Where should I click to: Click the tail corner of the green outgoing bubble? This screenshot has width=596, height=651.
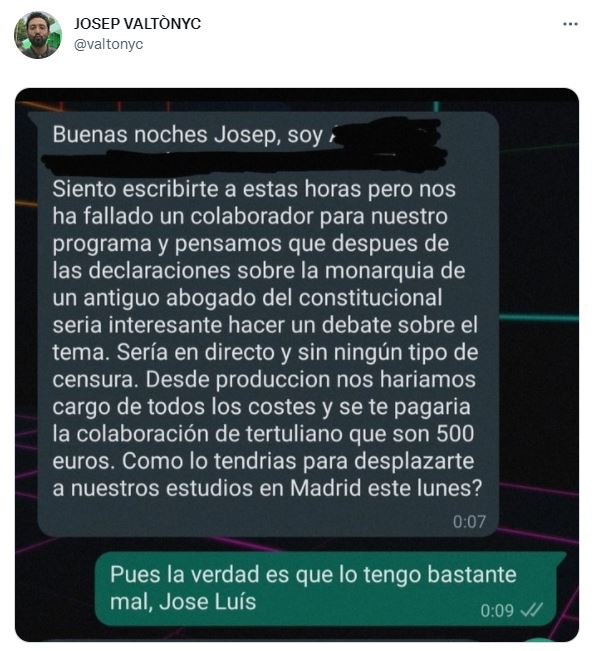click(x=561, y=557)
